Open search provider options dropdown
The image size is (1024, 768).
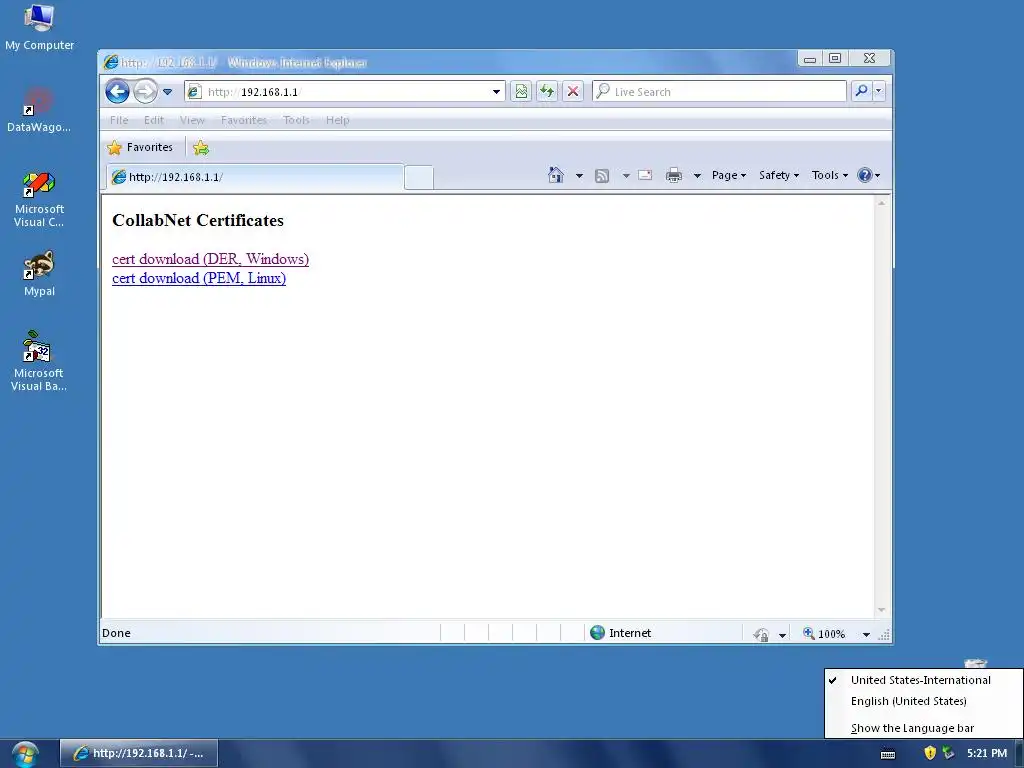coord(878,91)
